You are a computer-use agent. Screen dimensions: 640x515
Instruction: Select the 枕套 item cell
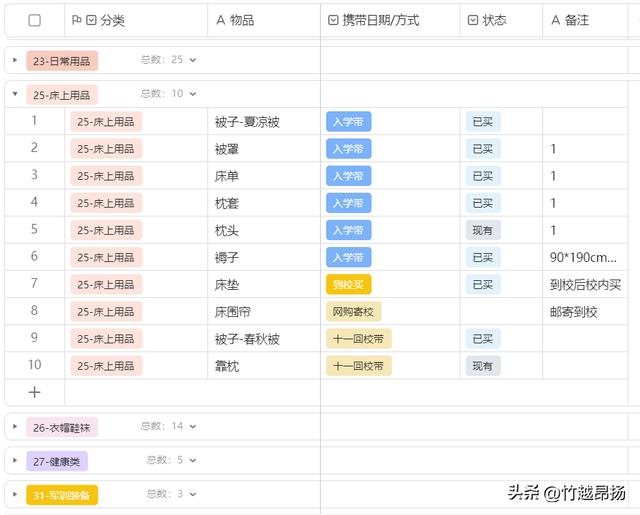(264, 203)
